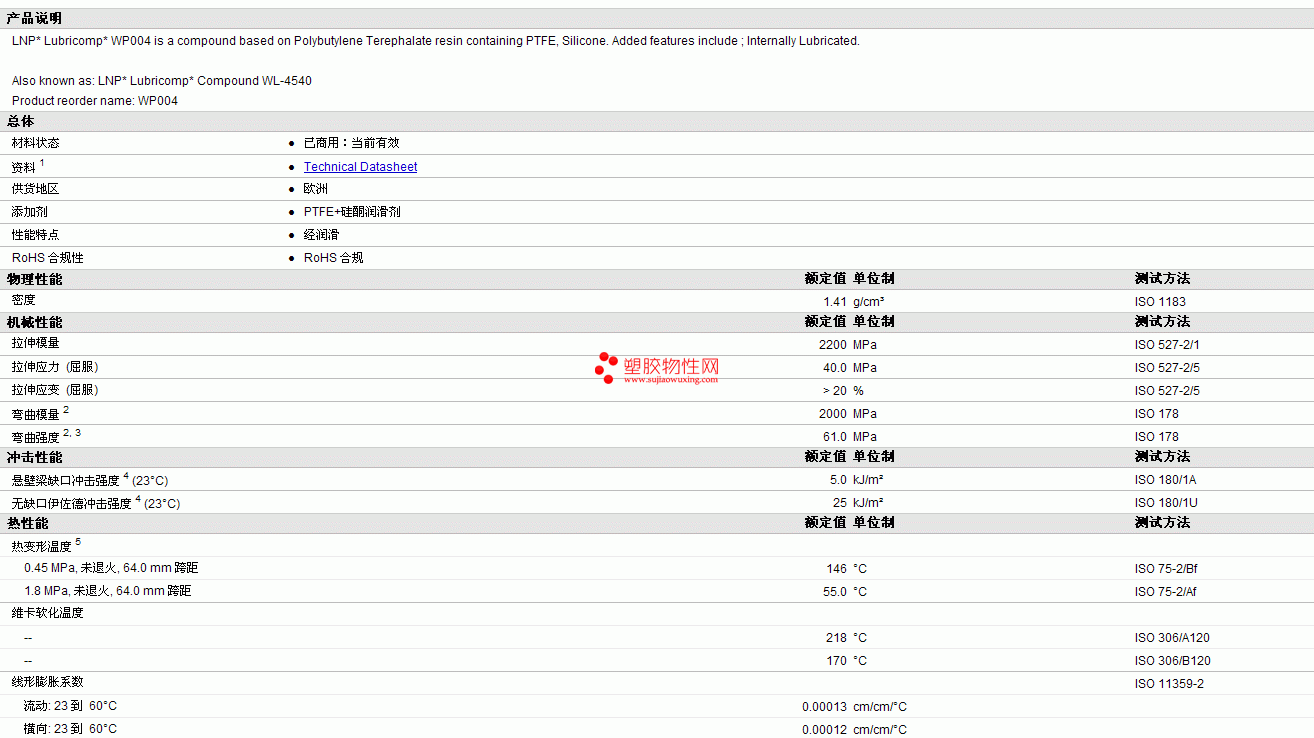The image size is (1314, 738).
Task: Click the PTFE+硅酮润滑剂 additive value
Action: click(352, 212)
